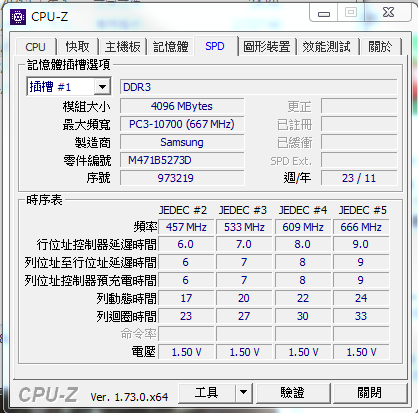Image resolution: width=419 pixels, height=419 pixels.
Task: Click the JEDEC #5 voltage 1.50 V
Action: coord(361,352)
